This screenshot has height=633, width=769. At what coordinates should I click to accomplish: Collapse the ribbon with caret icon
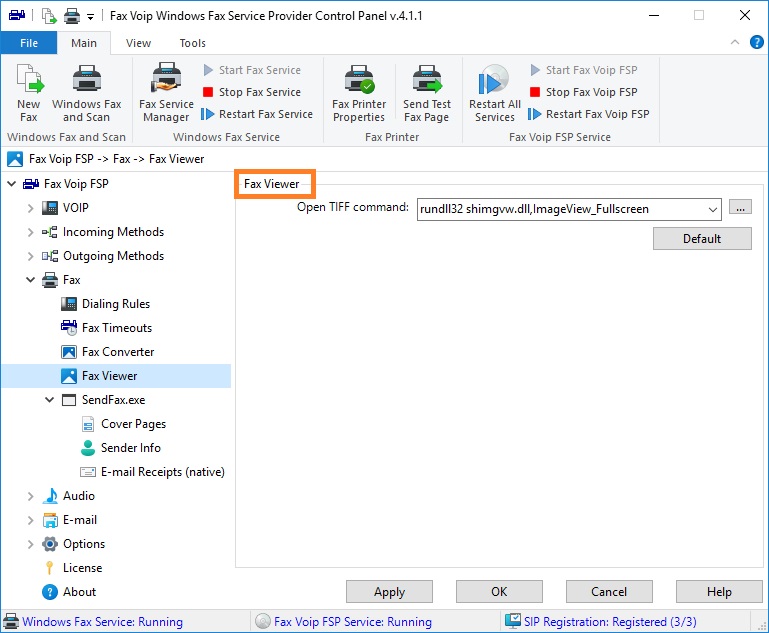[x=735, y=42]
